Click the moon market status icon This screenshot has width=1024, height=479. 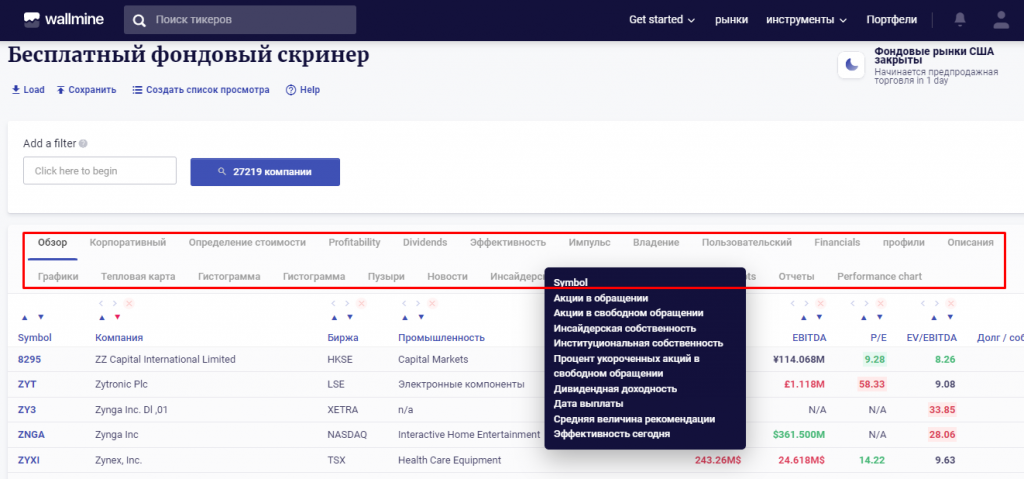click(x=851, y=65)
